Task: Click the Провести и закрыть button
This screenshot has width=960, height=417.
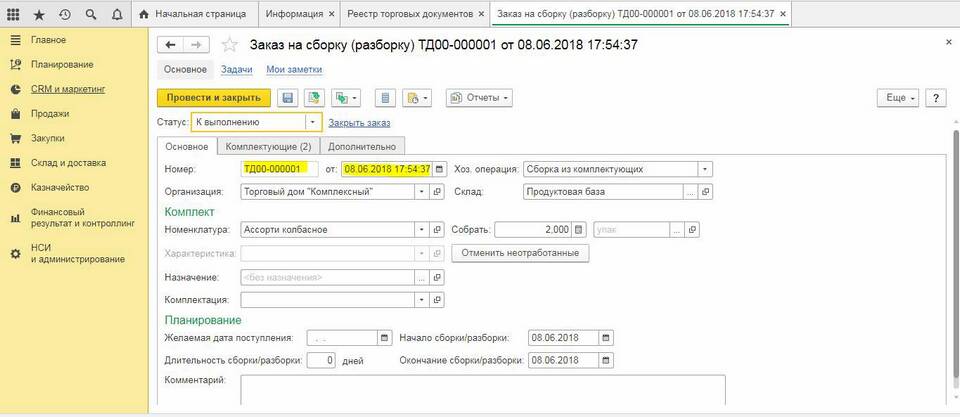Action: point(213,98)
